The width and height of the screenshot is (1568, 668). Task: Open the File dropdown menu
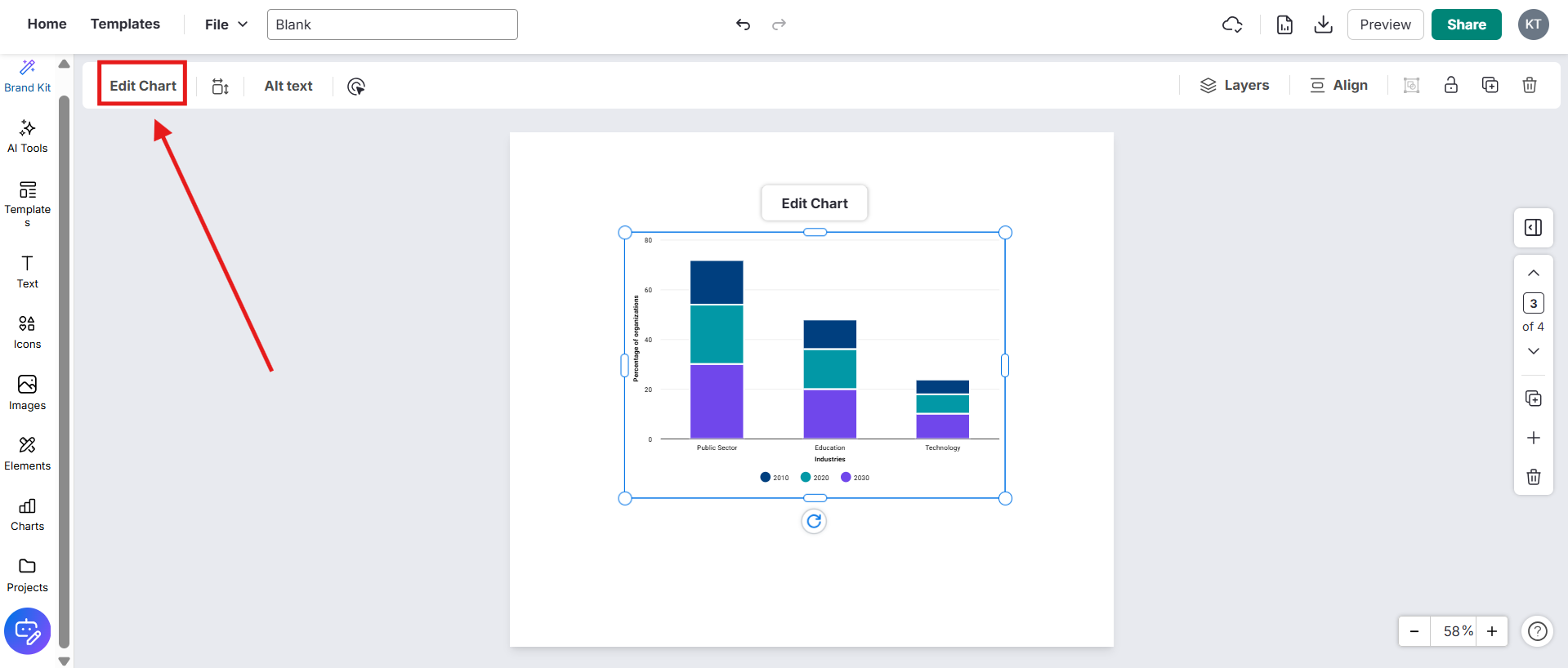pyautogui.click(x=226, y=24)
